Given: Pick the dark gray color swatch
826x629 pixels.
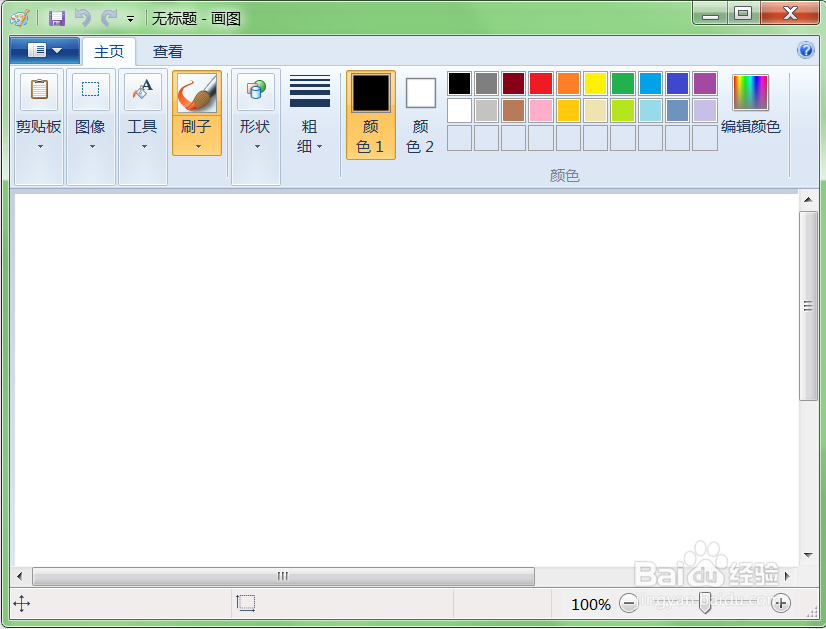Looking at the screenshot, I should click(486, 84).
